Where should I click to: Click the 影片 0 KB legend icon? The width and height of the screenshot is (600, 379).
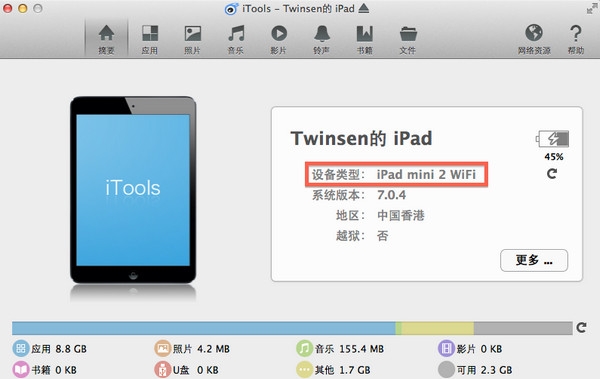[446, 348]
